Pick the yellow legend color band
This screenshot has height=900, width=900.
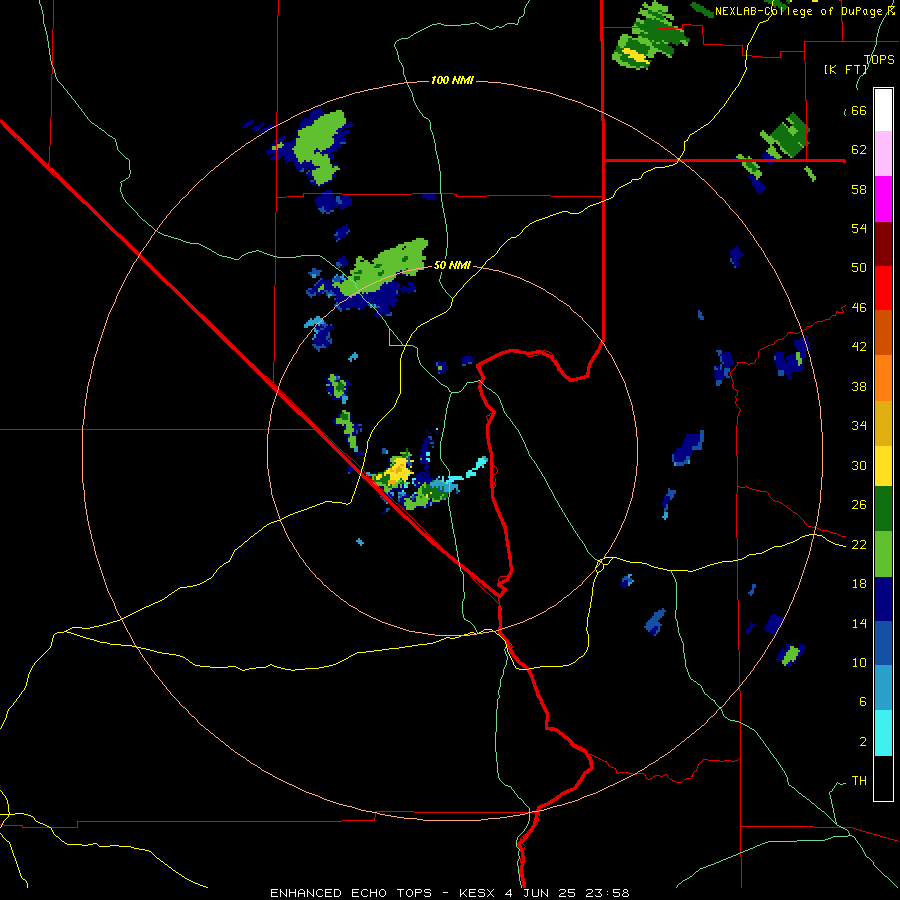tap(883, 465)
